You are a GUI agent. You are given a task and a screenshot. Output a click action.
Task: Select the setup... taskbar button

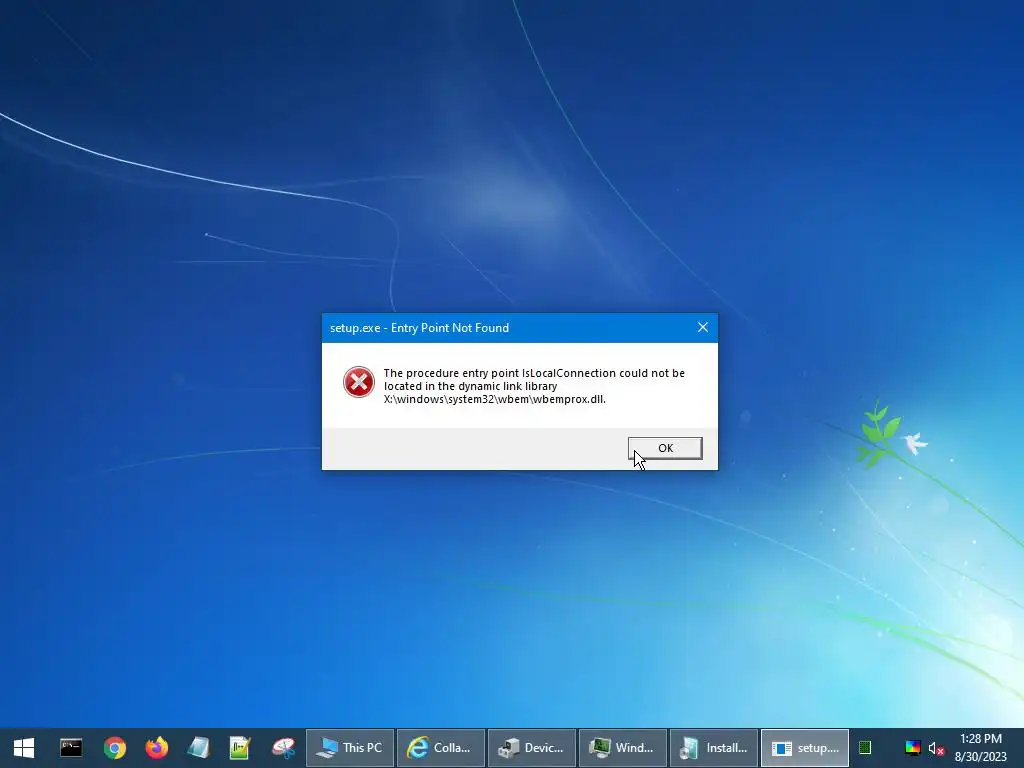click(805, 748)
